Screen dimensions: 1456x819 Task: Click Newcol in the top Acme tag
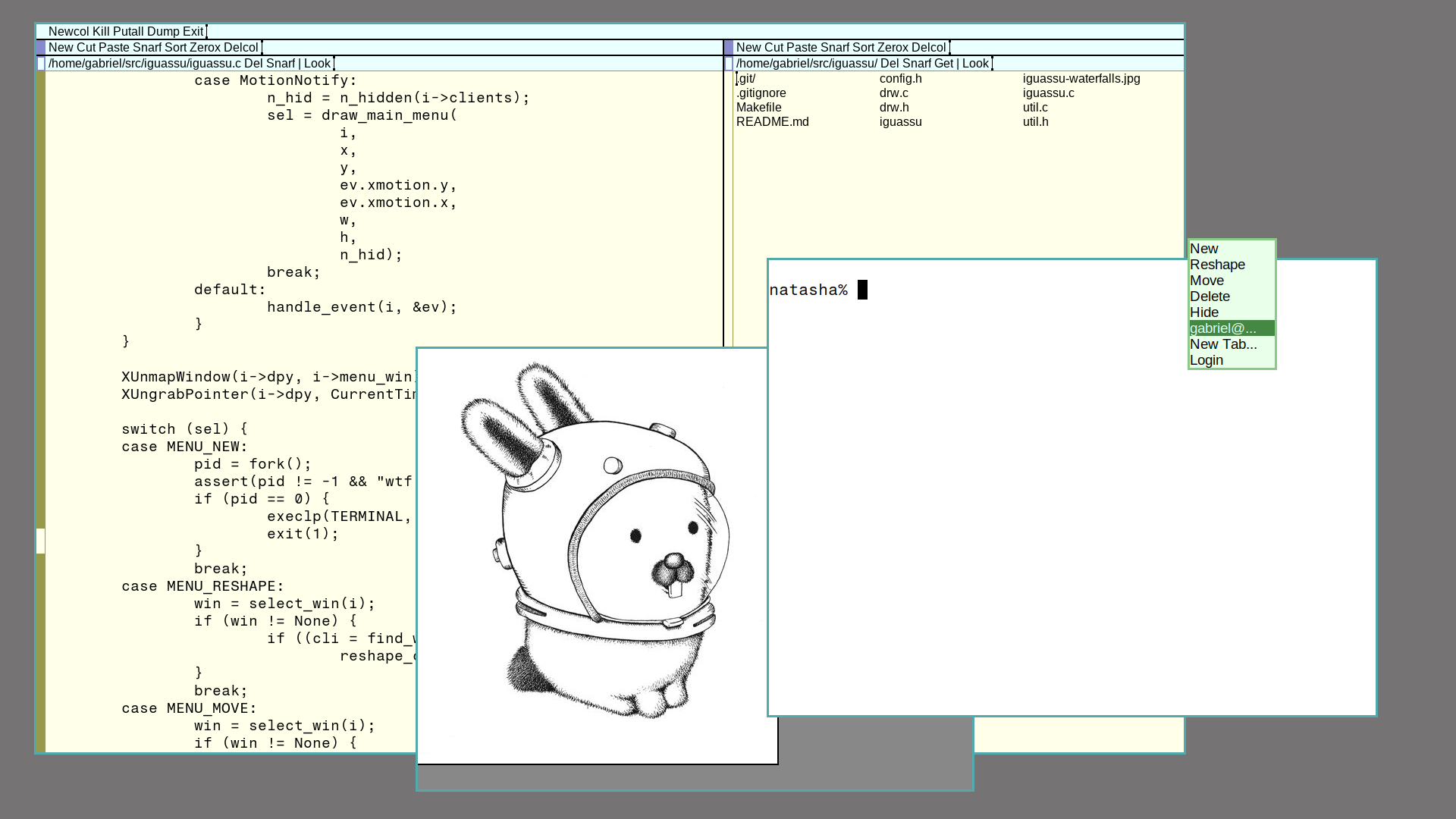click(68, 32)
